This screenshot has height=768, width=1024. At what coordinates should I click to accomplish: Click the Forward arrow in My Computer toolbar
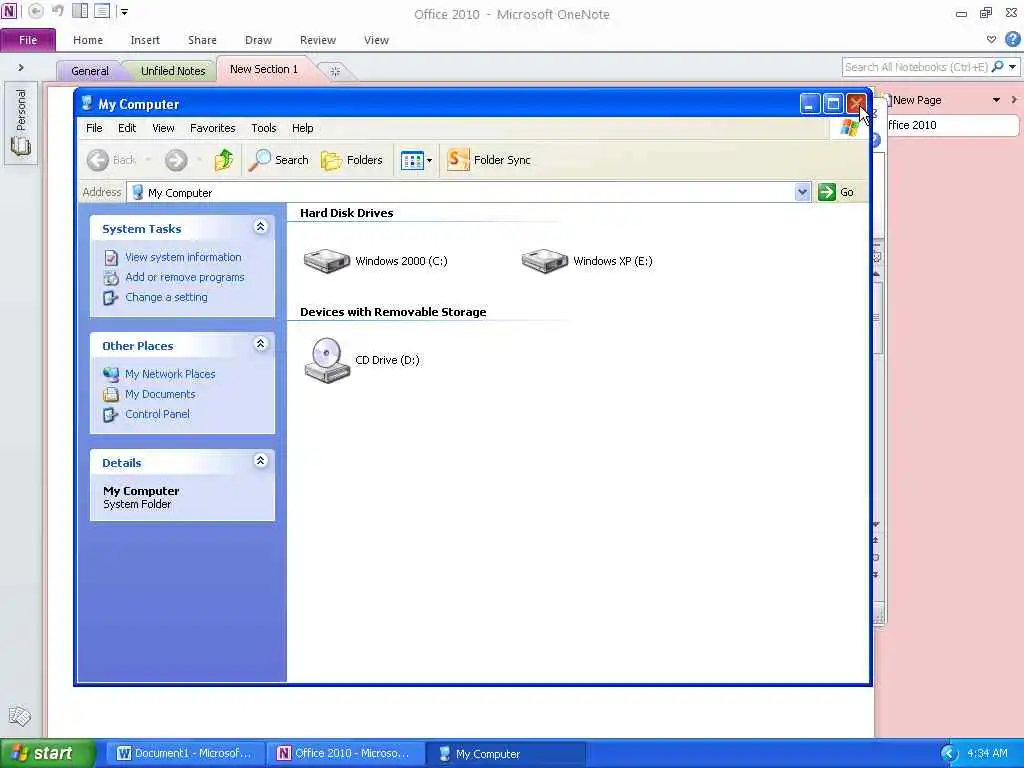tap(176, 160)
